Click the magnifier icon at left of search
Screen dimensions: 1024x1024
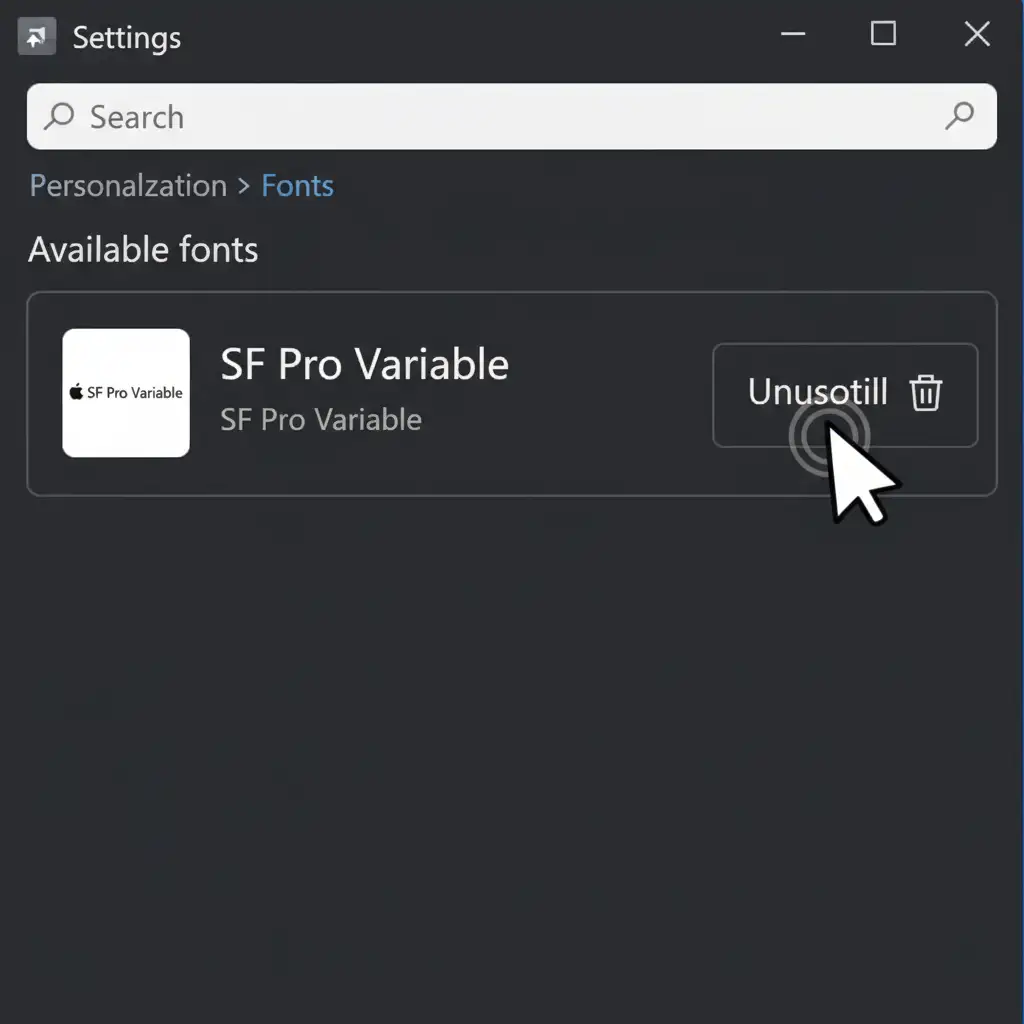click(59, 117)
